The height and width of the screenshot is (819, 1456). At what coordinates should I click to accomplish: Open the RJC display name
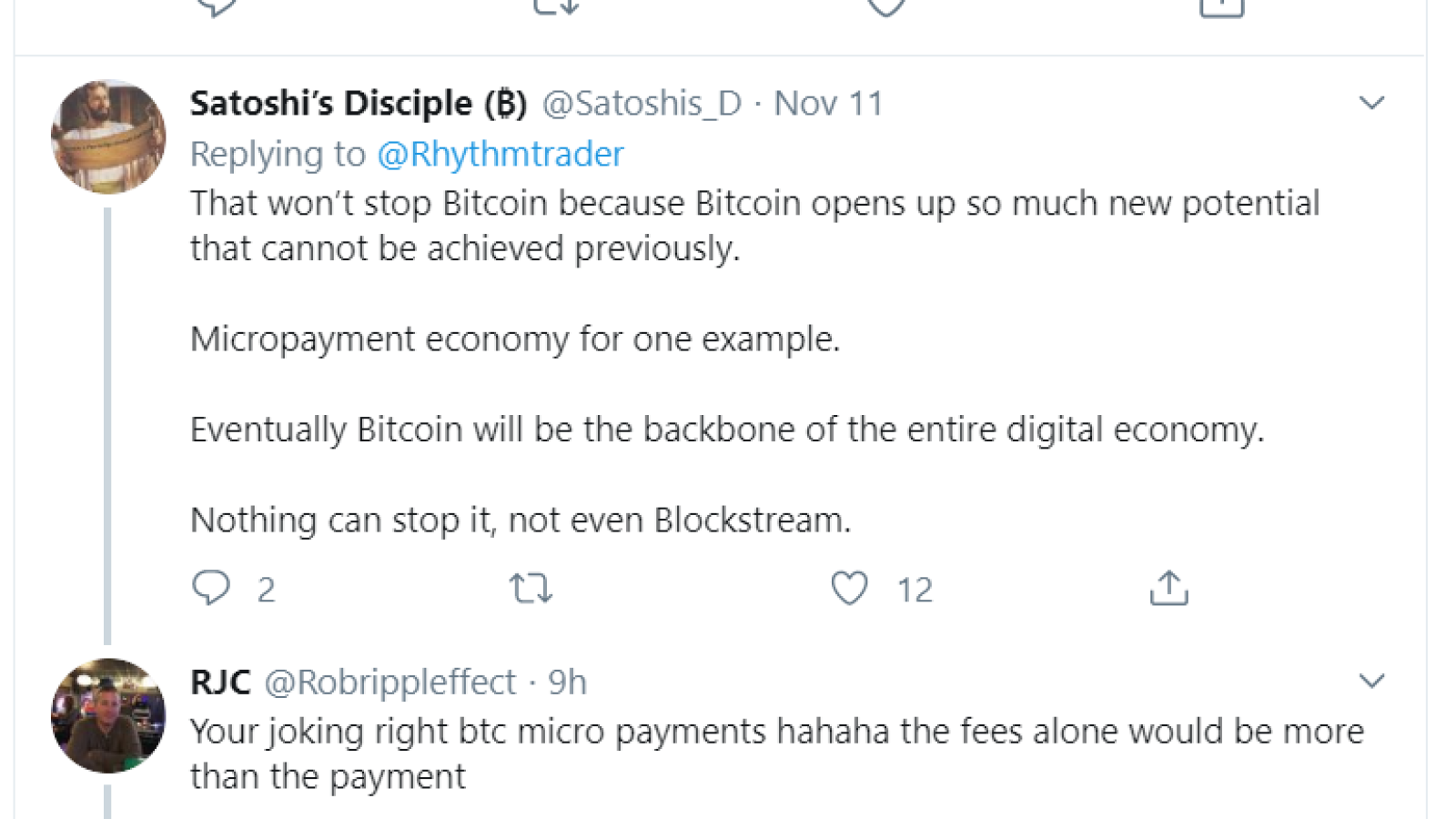[220, 682]
